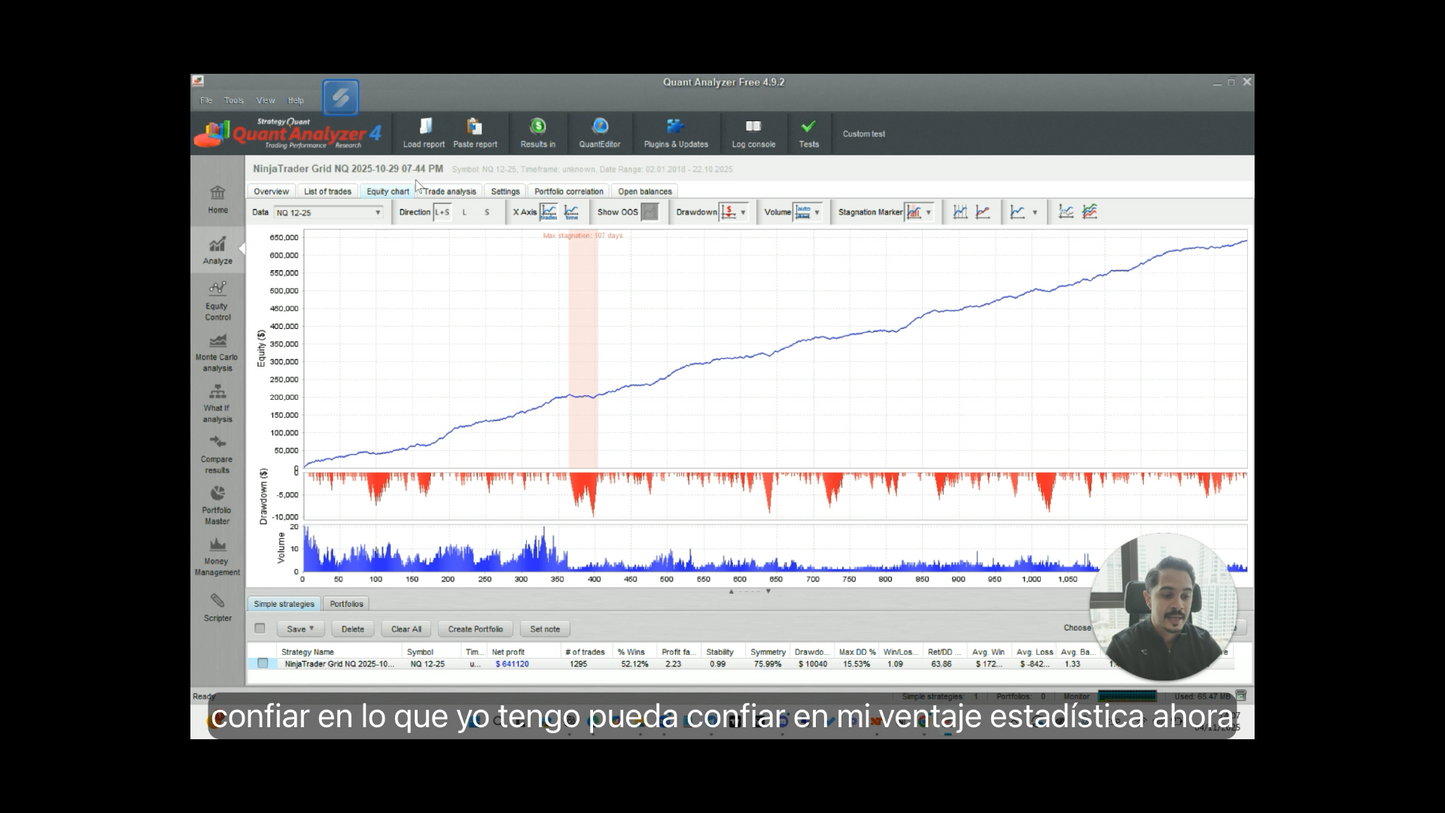Click the bar chart icon after Stagnation Marker
Image resolution: width=1445 pixels, height=813 pixels.
960,212
